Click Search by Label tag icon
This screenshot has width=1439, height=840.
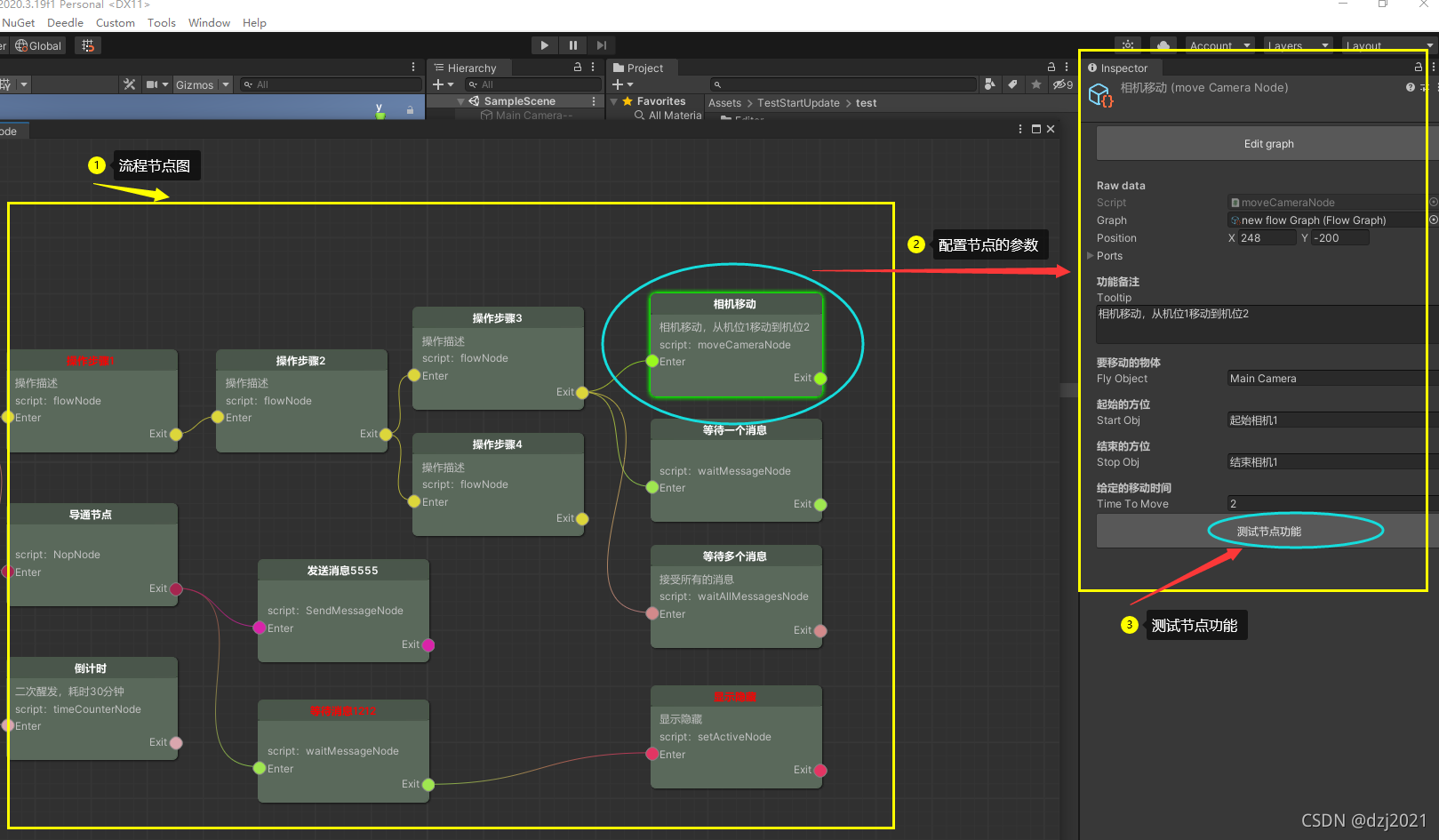point(1012,84)
